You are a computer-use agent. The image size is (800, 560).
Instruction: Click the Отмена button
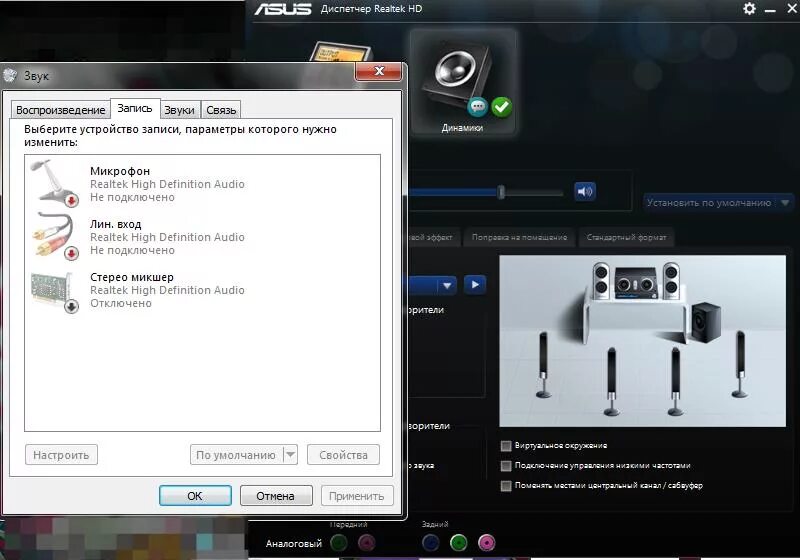(276, 495)
